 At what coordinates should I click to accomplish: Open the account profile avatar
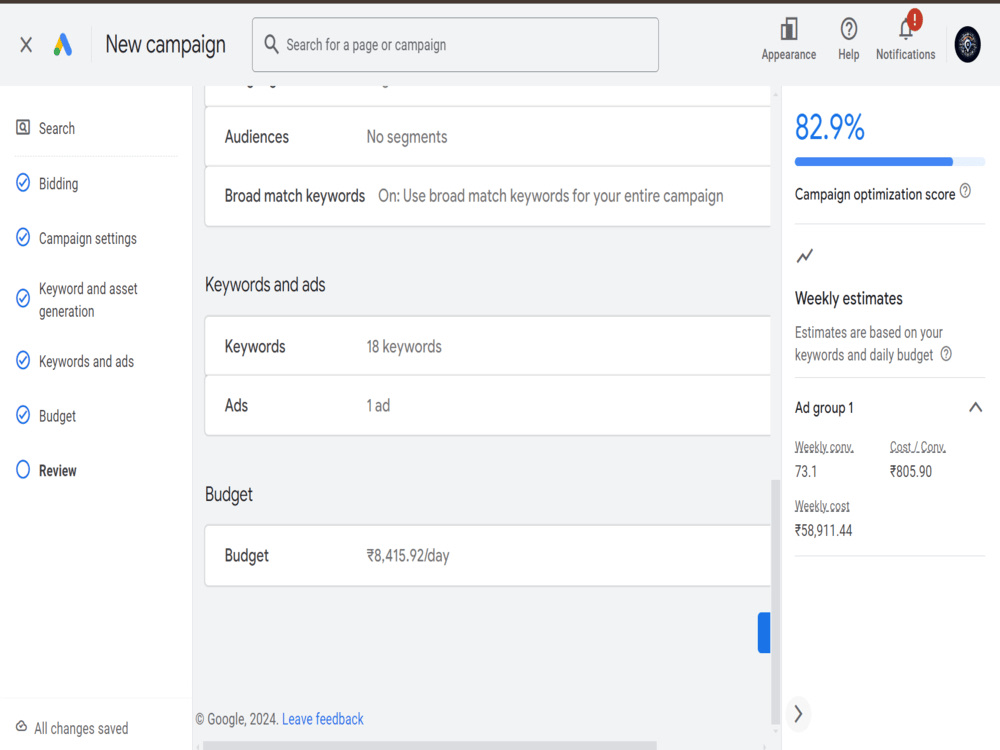pos(967,45)
